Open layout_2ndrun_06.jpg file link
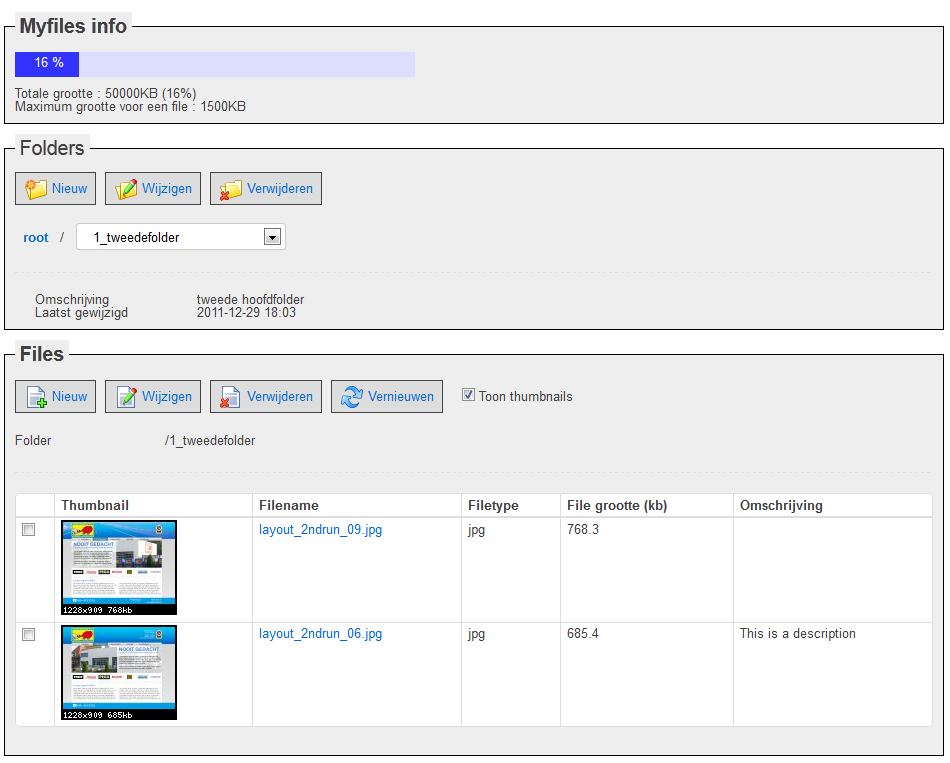The image size is (950, 763). [320, 634]
